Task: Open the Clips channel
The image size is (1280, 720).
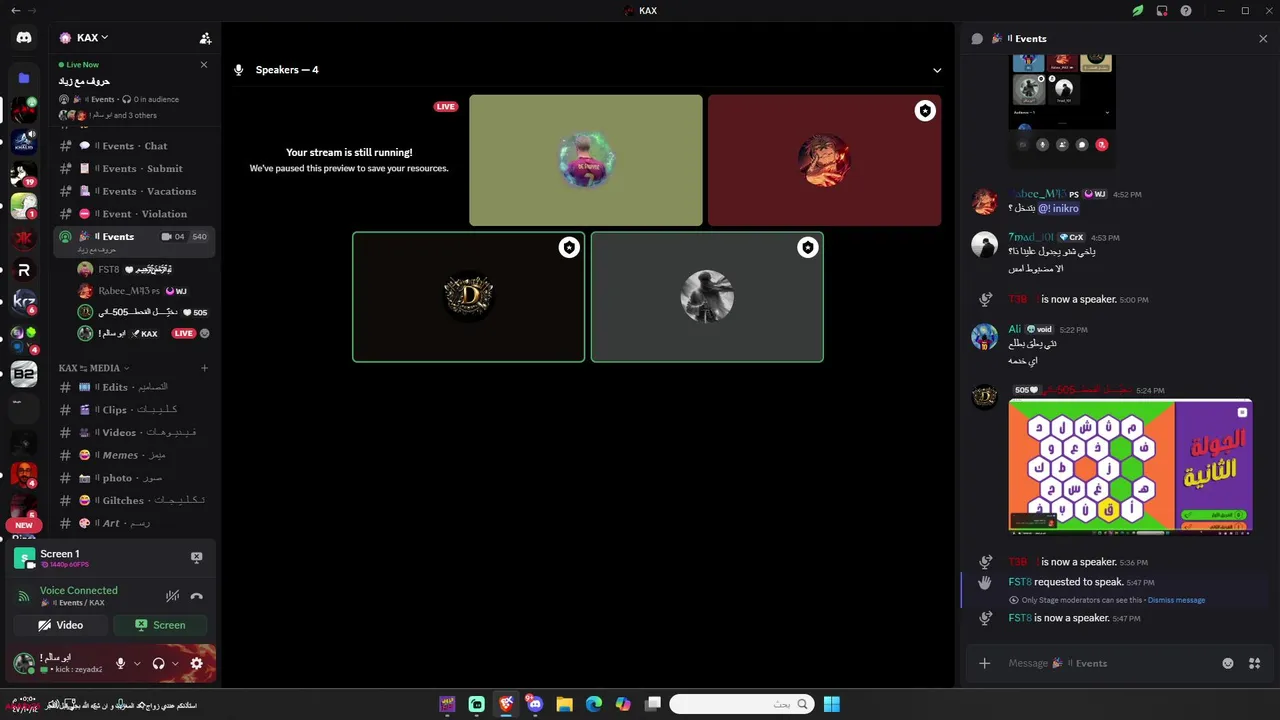Action: (133, 410)
